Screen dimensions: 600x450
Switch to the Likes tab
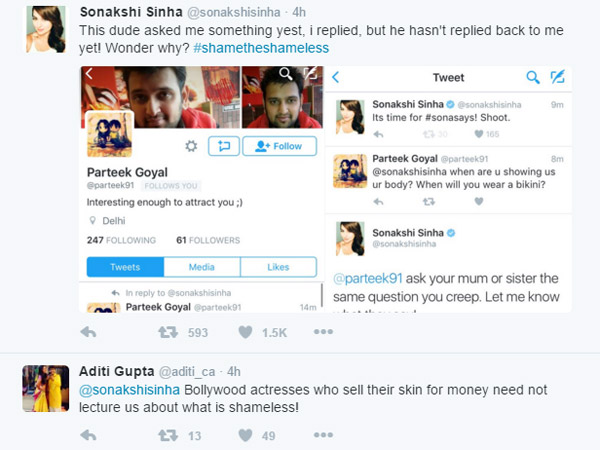coord(278,267)
